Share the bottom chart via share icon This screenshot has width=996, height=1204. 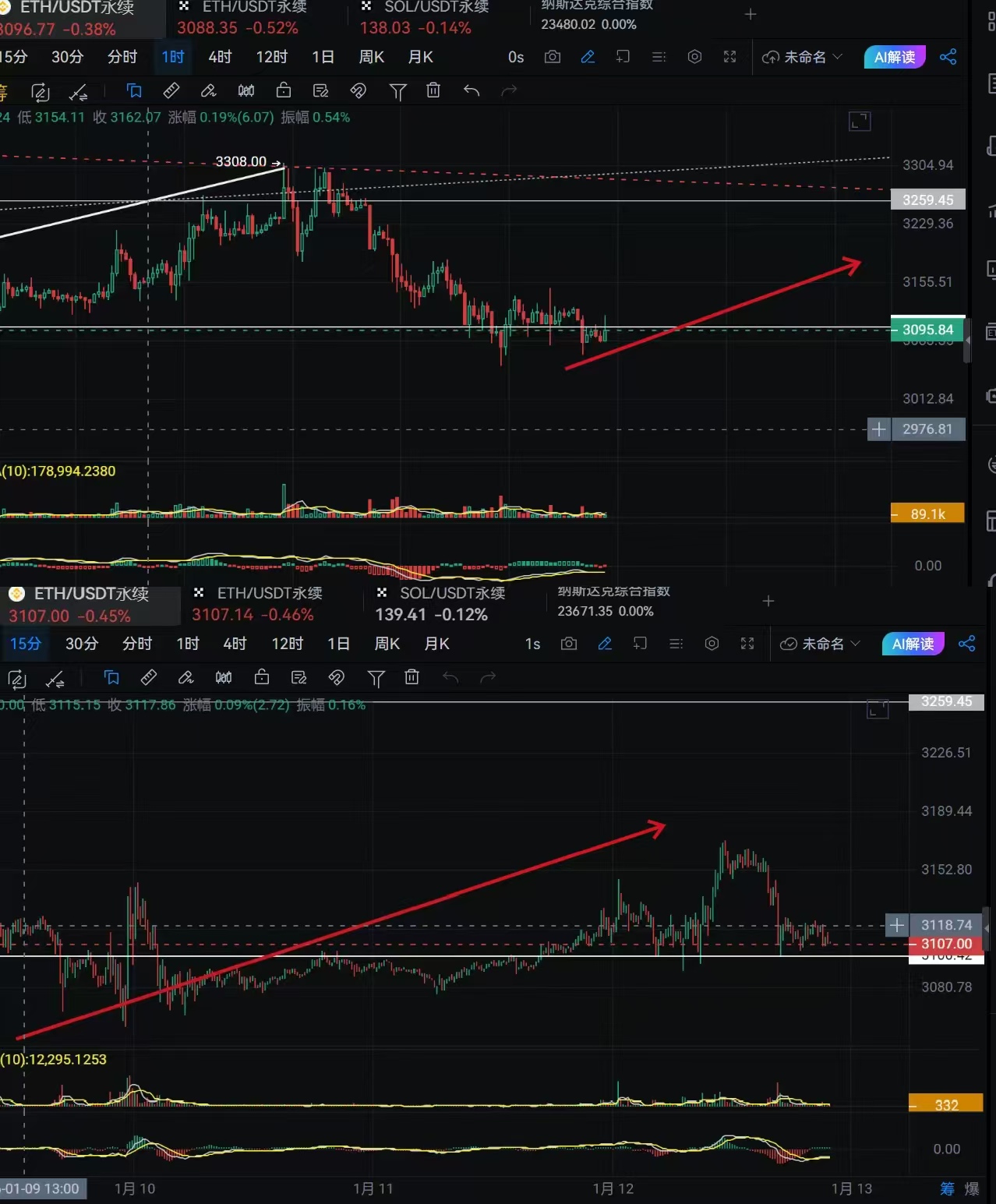pyautogui.click(x=966, y=644)
